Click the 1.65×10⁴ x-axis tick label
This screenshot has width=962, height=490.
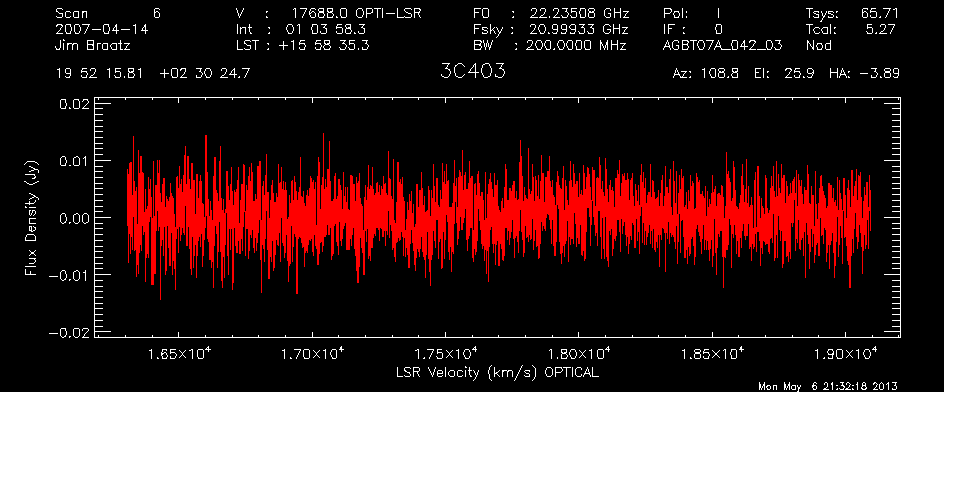point(180,354)
